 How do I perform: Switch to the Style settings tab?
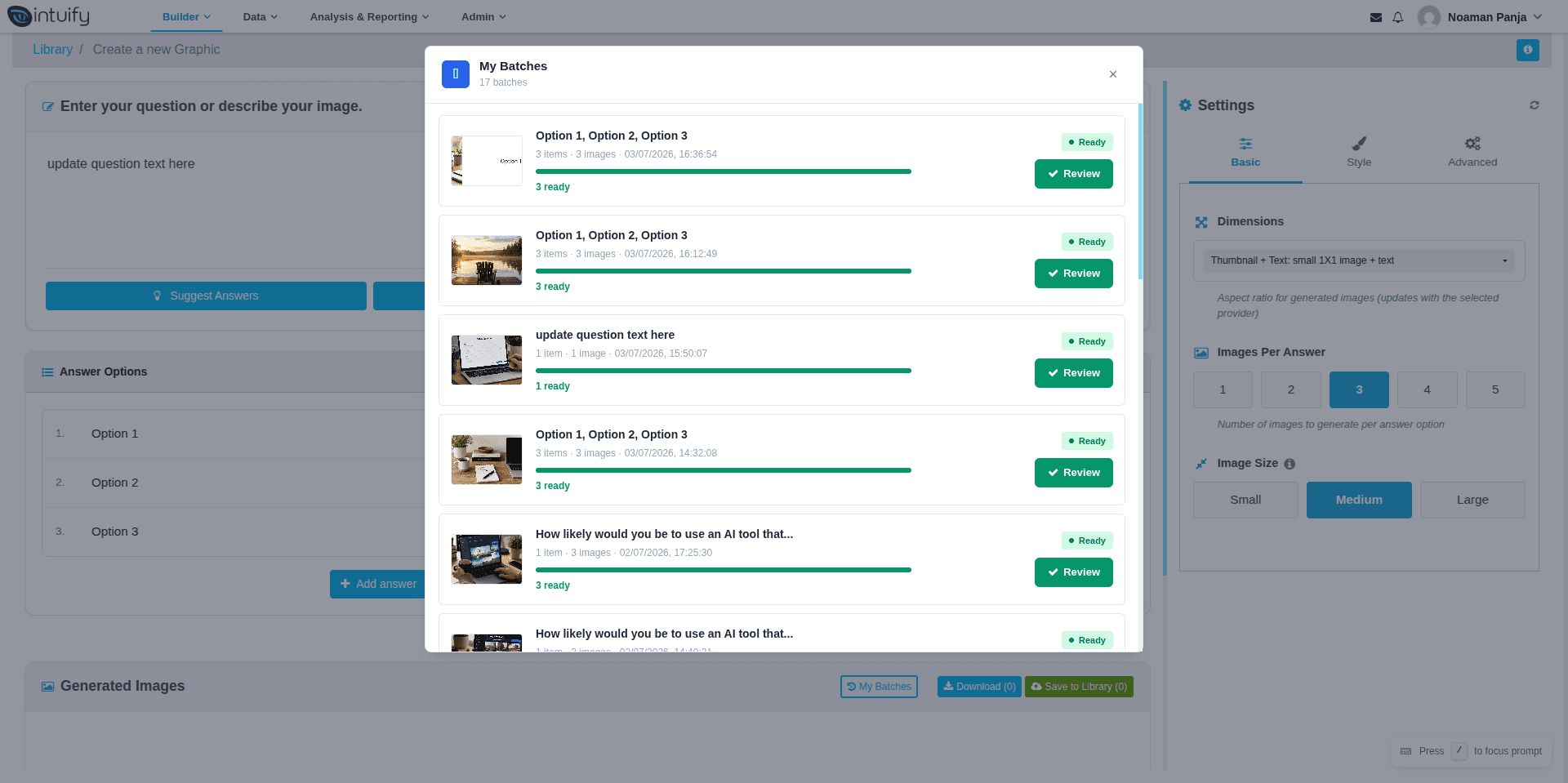pyautogui.click(x=1359, y=153)
